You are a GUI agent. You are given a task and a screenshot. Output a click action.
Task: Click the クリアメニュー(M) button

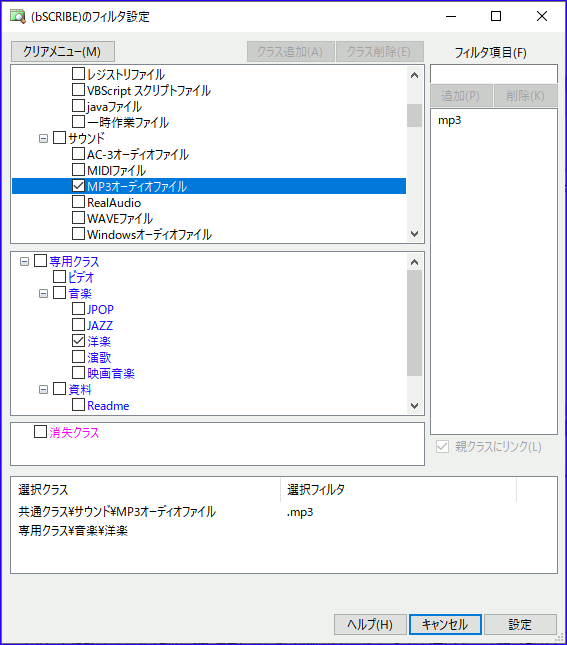pos(63,52)
